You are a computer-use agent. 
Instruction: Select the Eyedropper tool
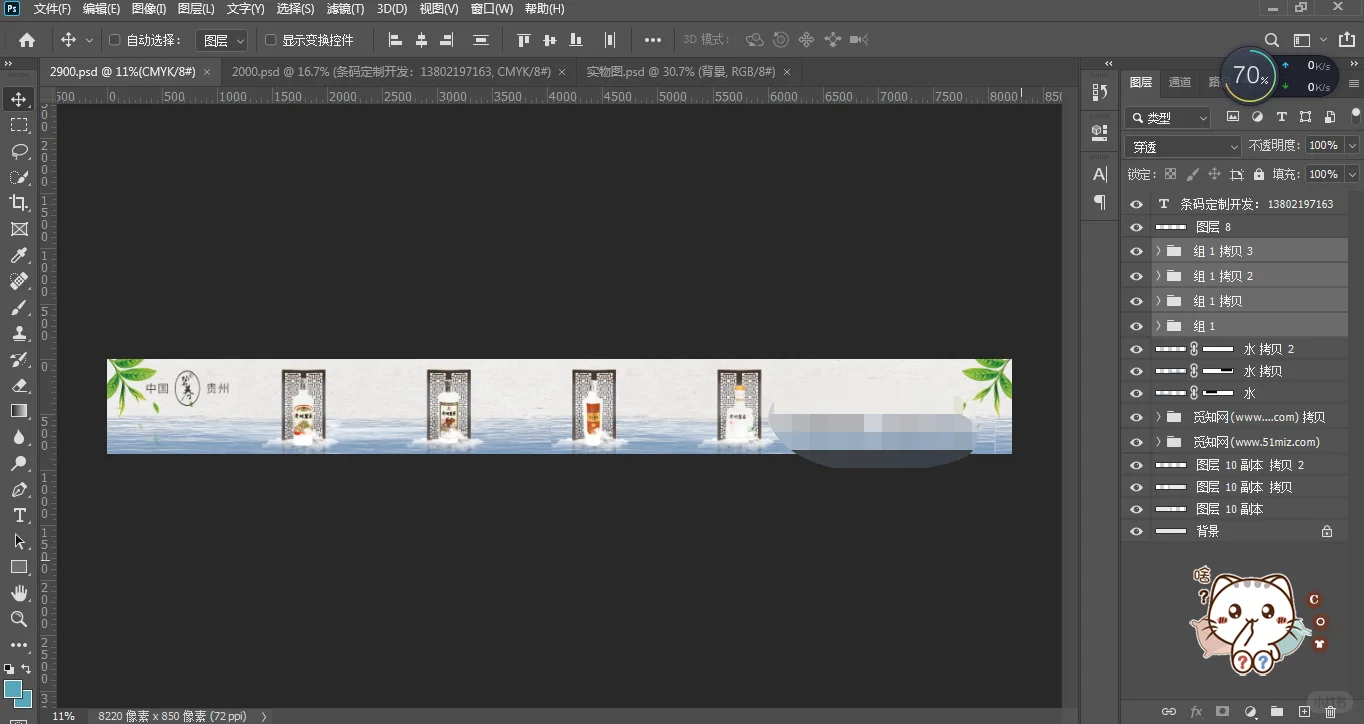tap(19, 256)
